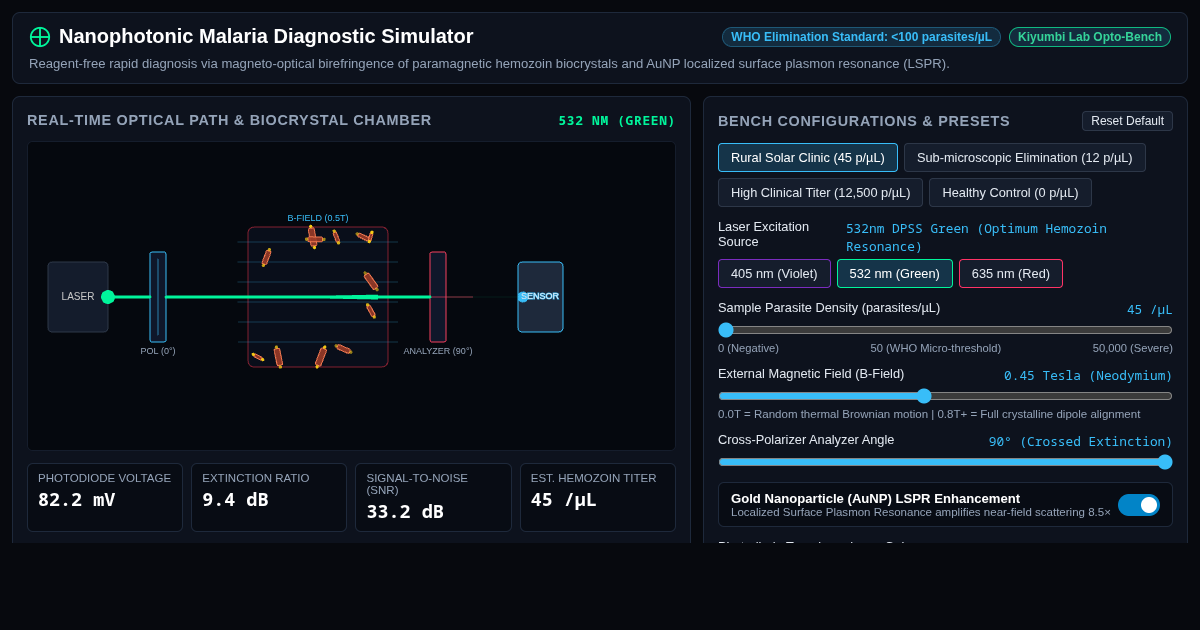Click the LASER source block in the diagram
This screenshot has height=630, width=1200.
[x=78, y=297]
